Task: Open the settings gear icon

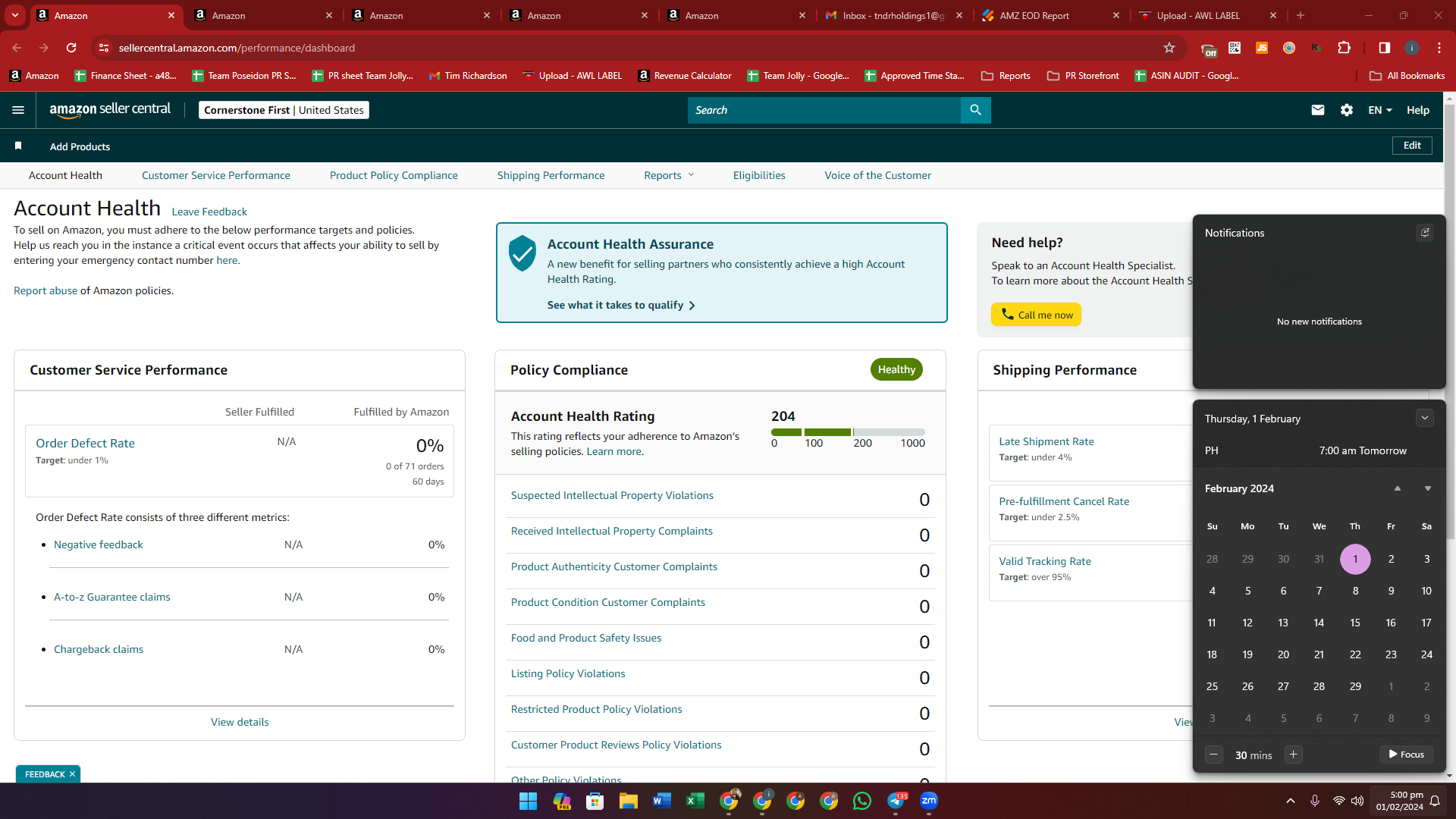Action: pyautogui.click(x=1347, y=110)
